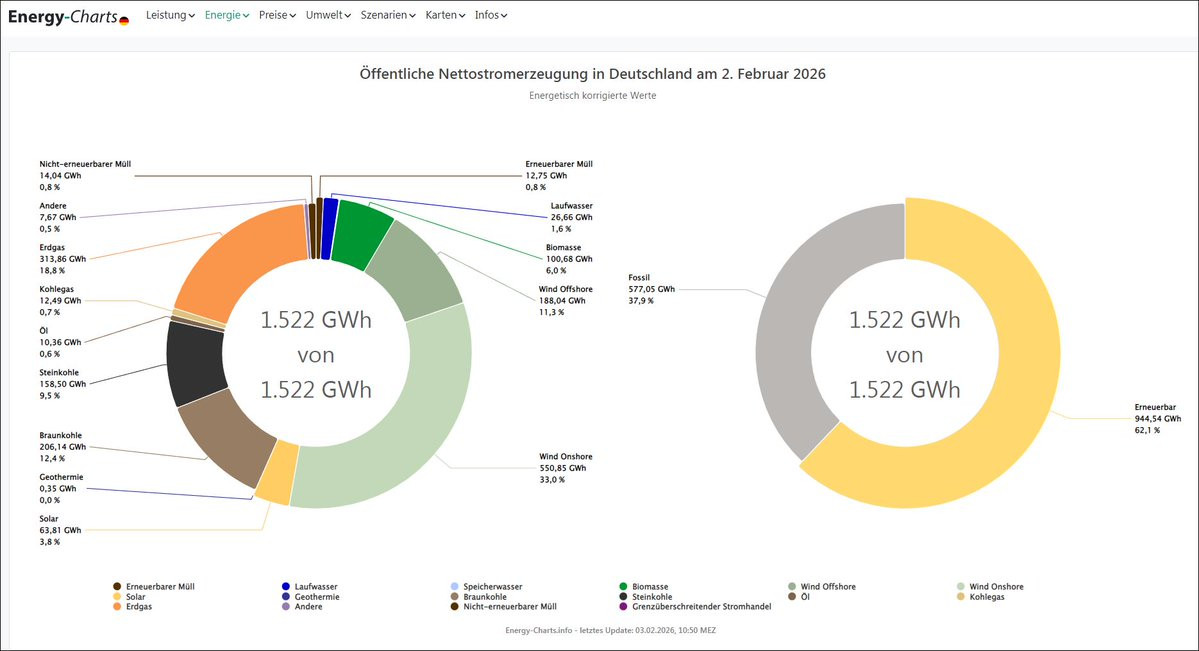Toggle Wind Offshore legend dot

pos(791,587)
